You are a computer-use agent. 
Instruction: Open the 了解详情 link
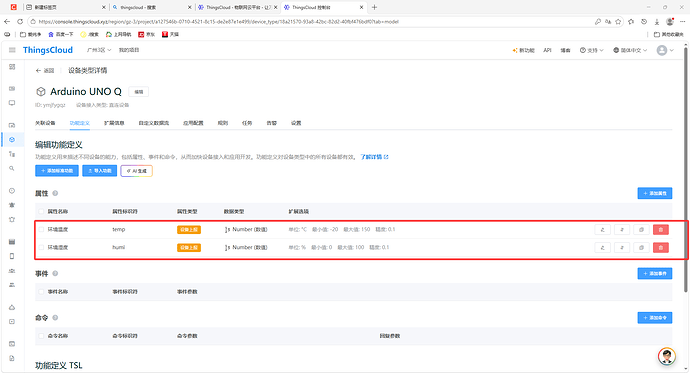374,157
